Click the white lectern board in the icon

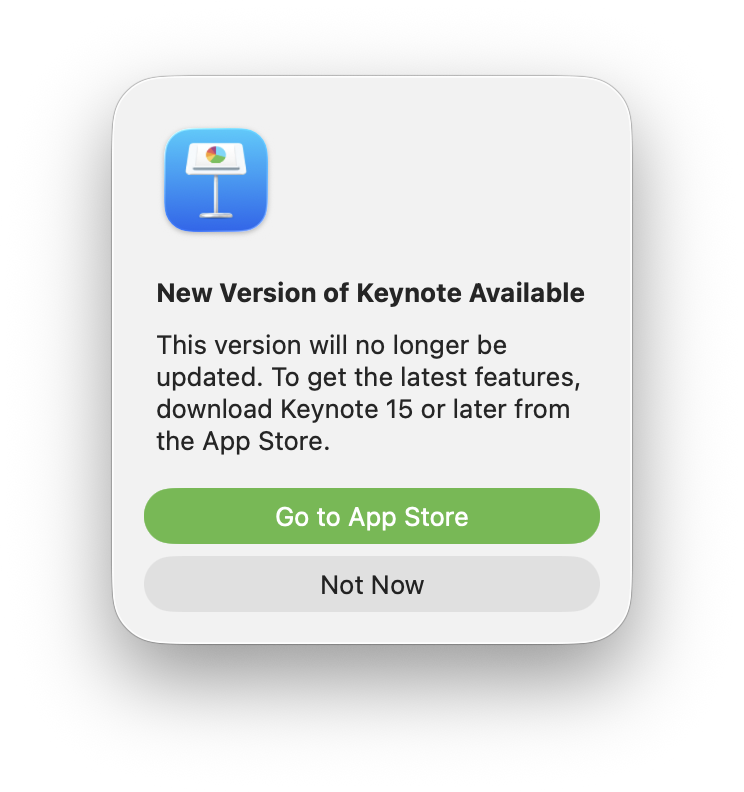216,158
